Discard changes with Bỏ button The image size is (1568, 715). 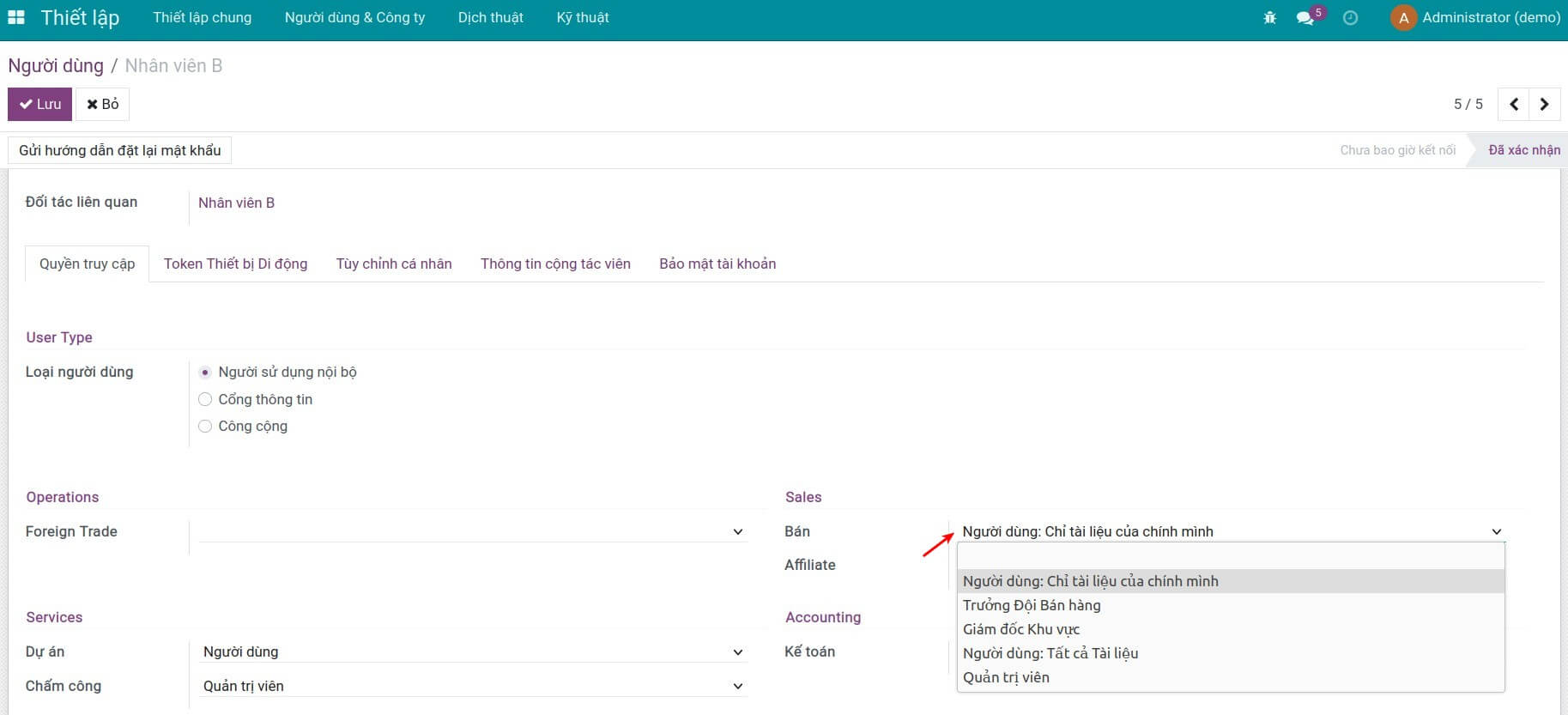click(103, 104)
